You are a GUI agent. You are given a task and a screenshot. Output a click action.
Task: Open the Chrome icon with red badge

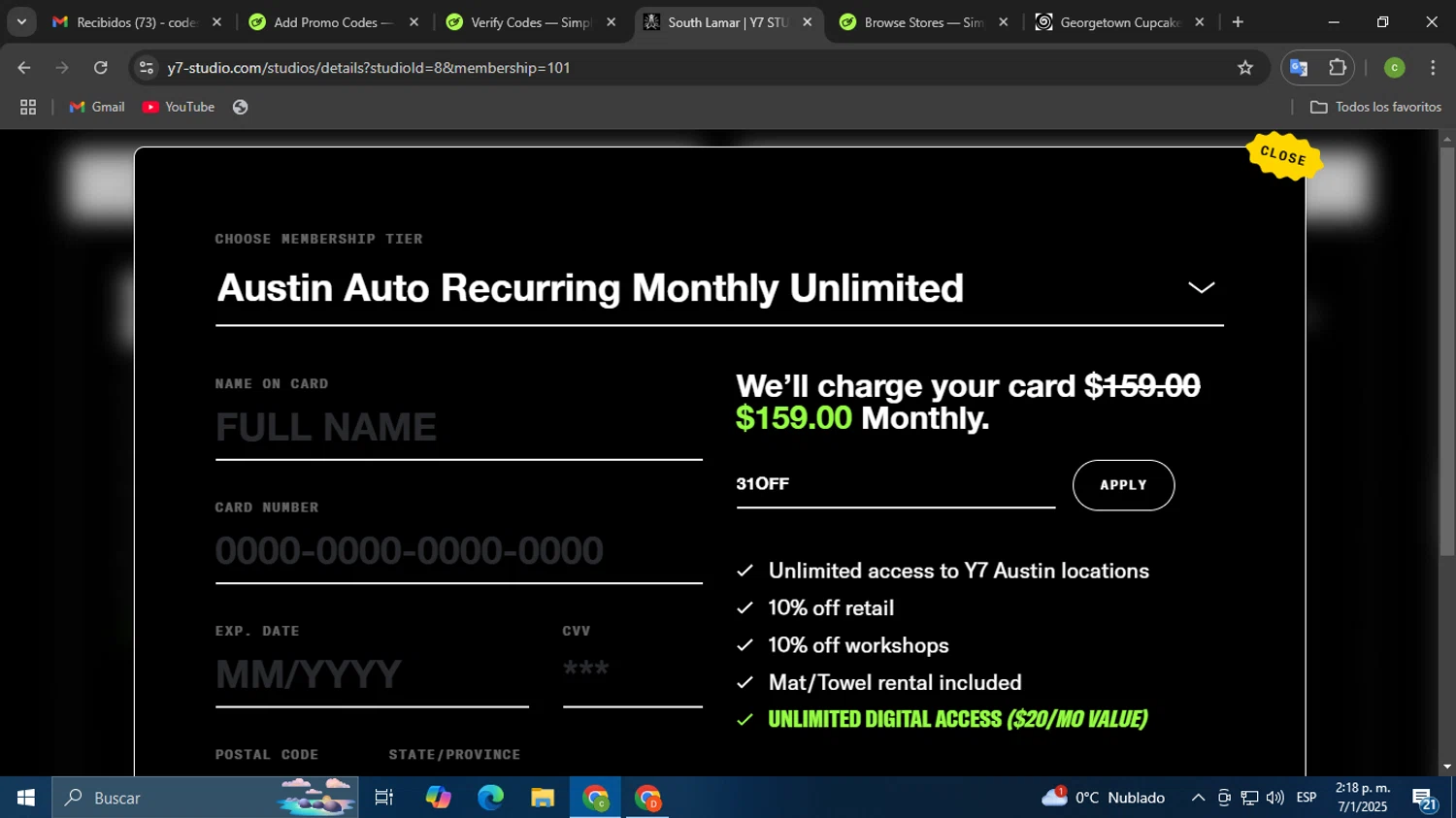647,798
